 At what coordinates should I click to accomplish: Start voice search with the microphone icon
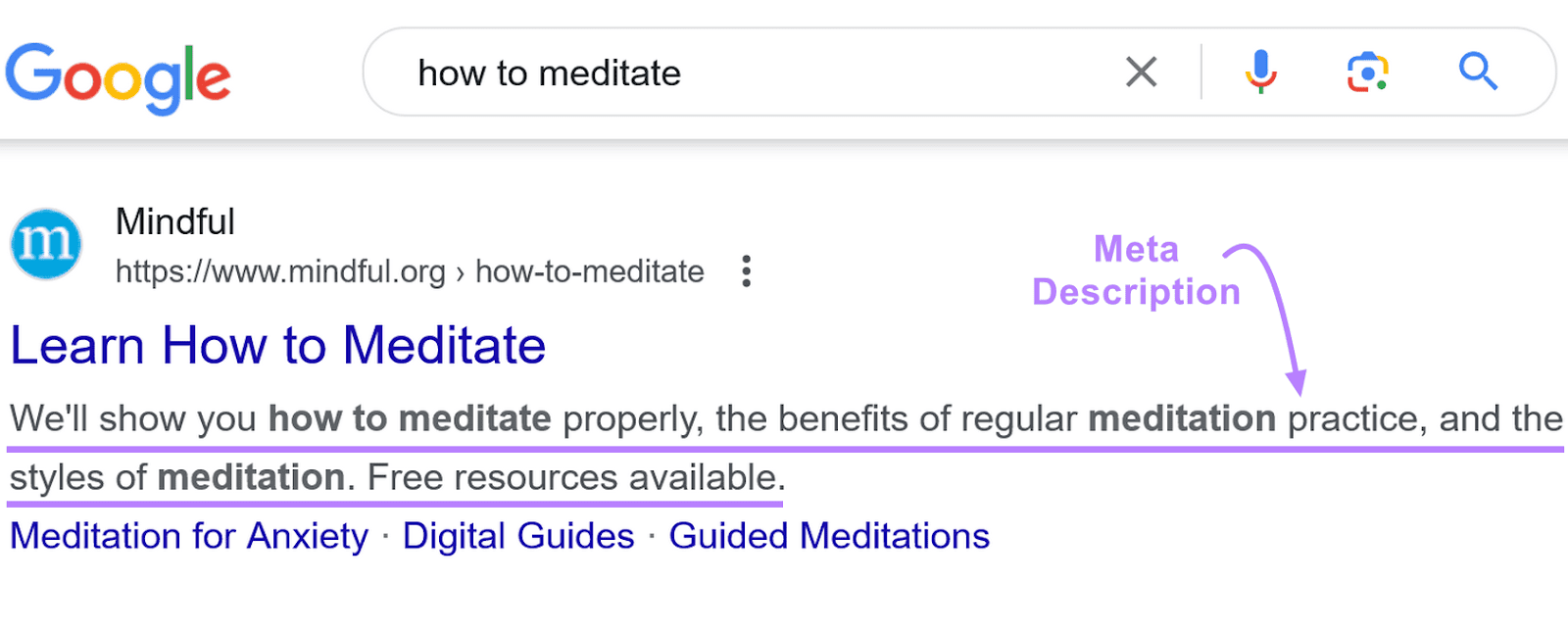[x=1258, y=71]
